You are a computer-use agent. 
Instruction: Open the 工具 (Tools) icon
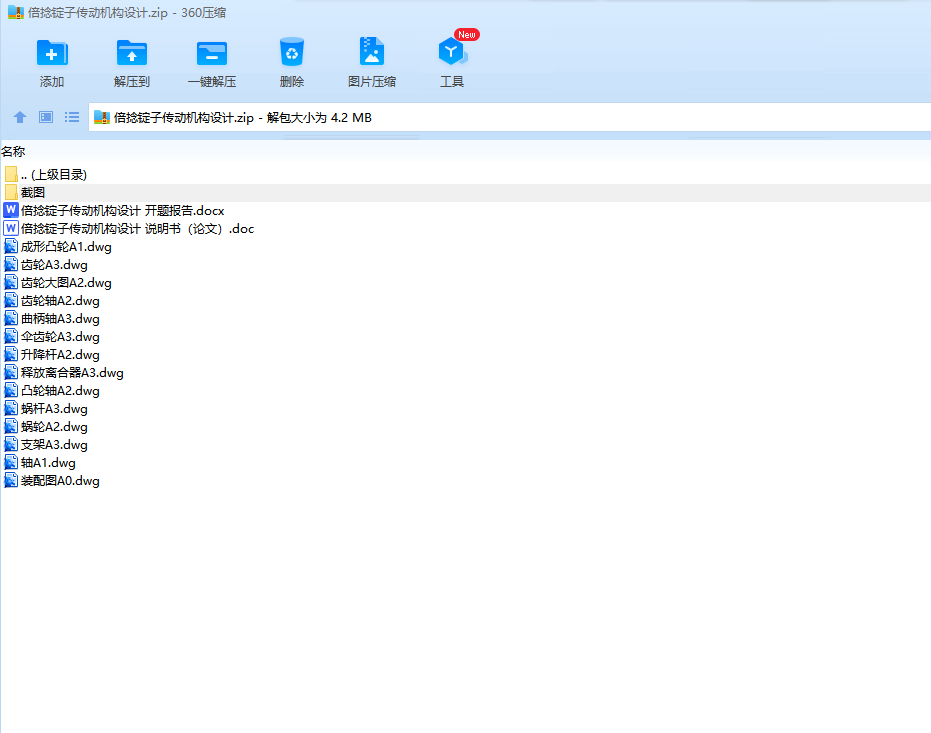[452, 52]
